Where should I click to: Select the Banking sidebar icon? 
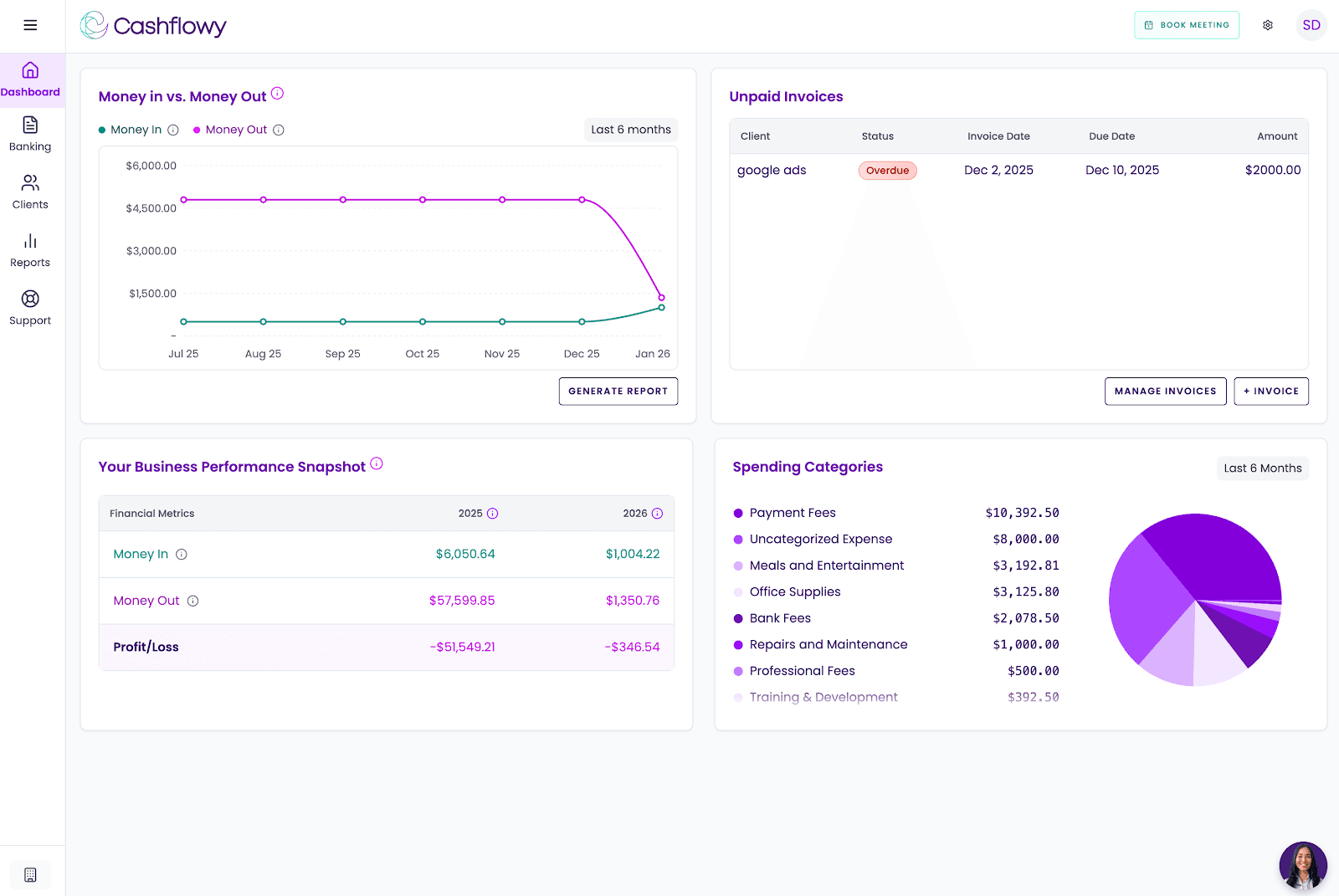click(30, 124)
